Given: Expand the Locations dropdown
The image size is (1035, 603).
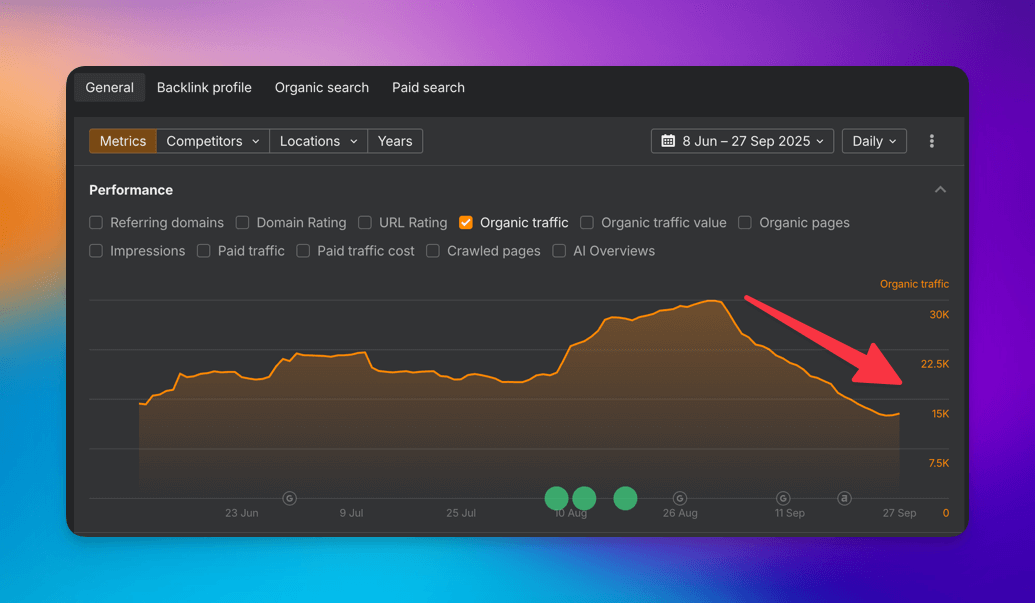Looking at the screenshot, I should click(x=318, y=141).
